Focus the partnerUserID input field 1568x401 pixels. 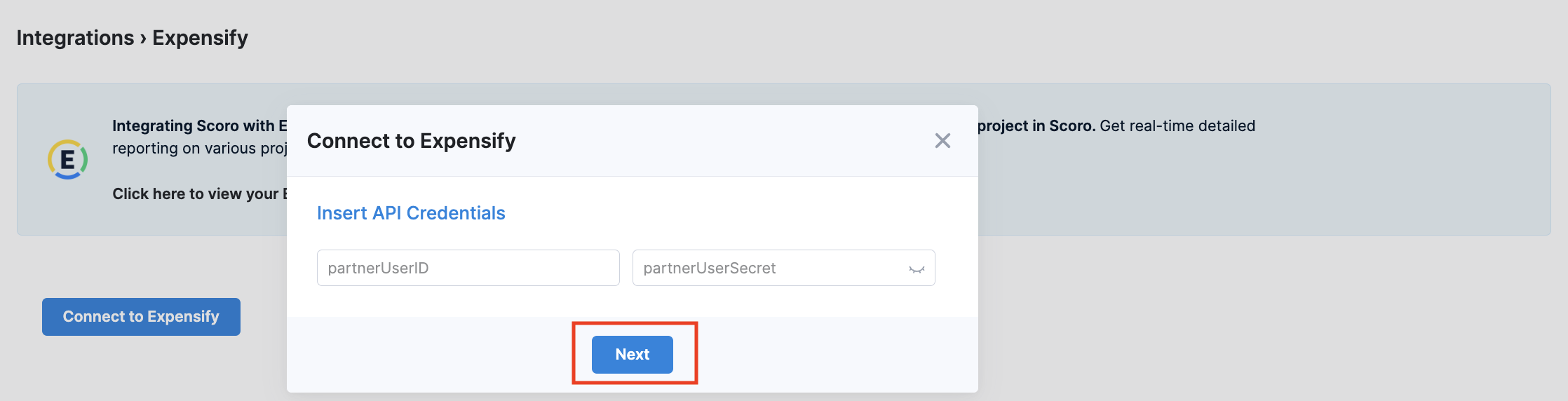pyautogui.click(x=468, y=268)
